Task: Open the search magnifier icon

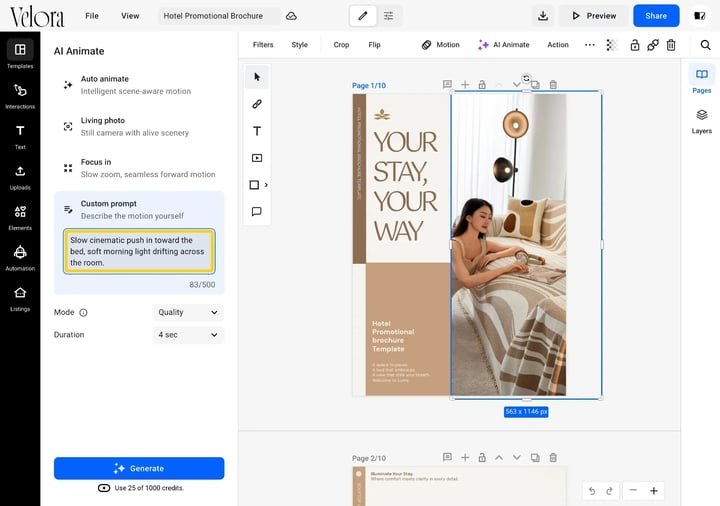Action: click(x=705, y=45)
